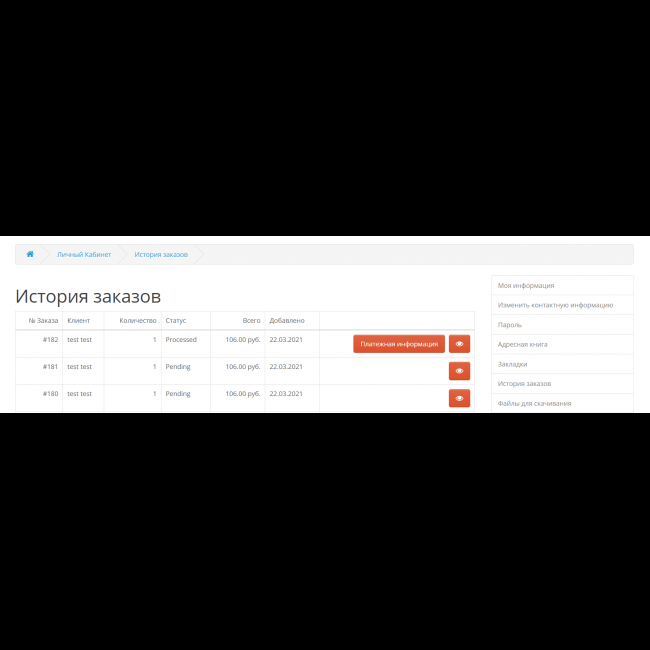This screenshot has width=650, height=650.
Task: Open order #181 with the eye button
Action: pyautogui.click(x=459, y=371)
